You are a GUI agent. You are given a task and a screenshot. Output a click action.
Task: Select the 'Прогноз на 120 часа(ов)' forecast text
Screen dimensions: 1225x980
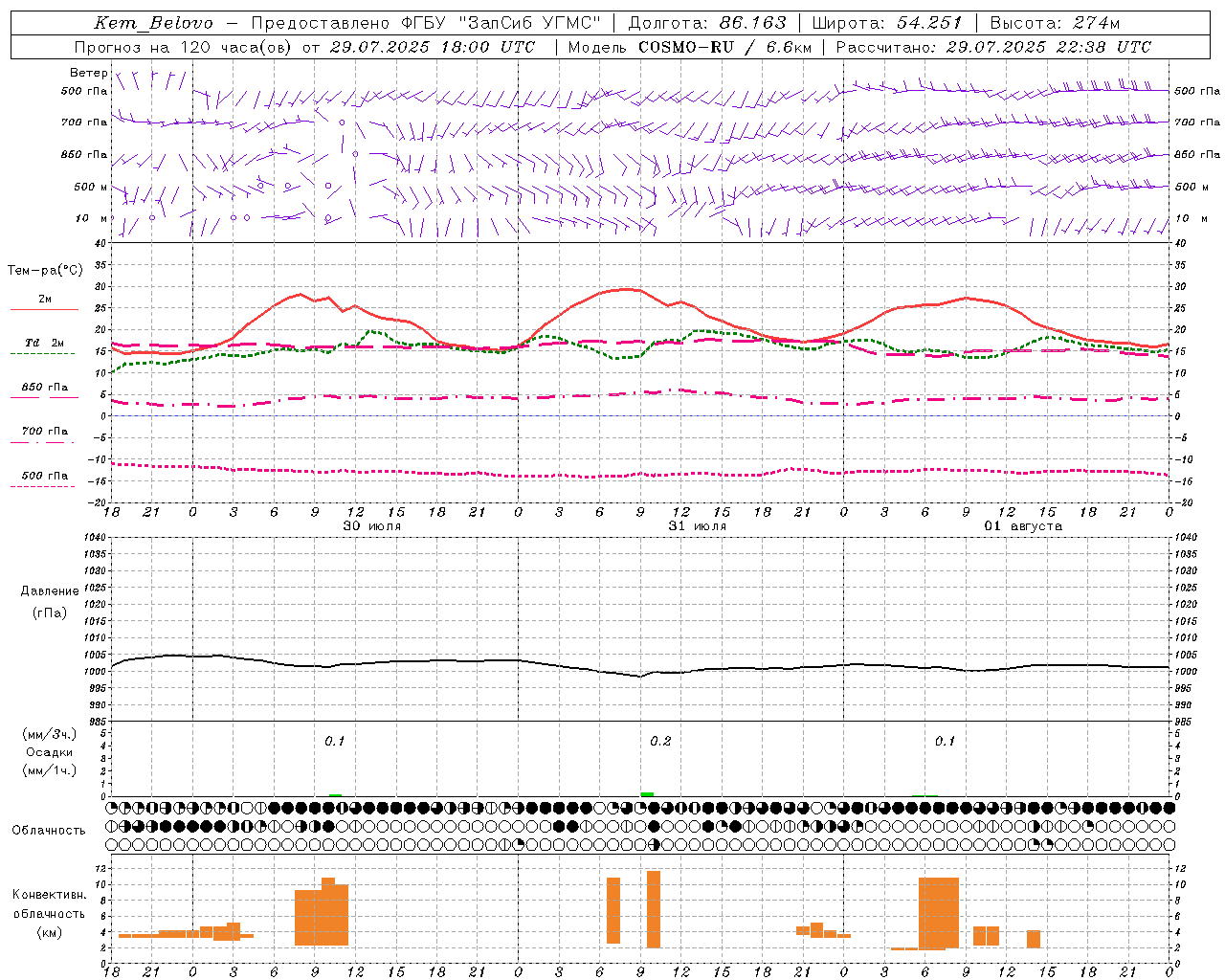[x=184, y=47]
